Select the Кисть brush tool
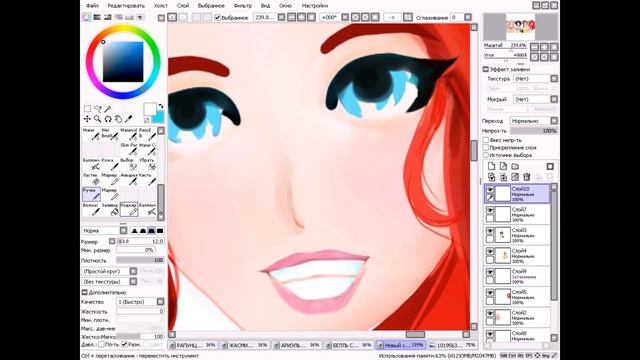The height and width of the screenshot is (360, 640). tap(147, 179)
